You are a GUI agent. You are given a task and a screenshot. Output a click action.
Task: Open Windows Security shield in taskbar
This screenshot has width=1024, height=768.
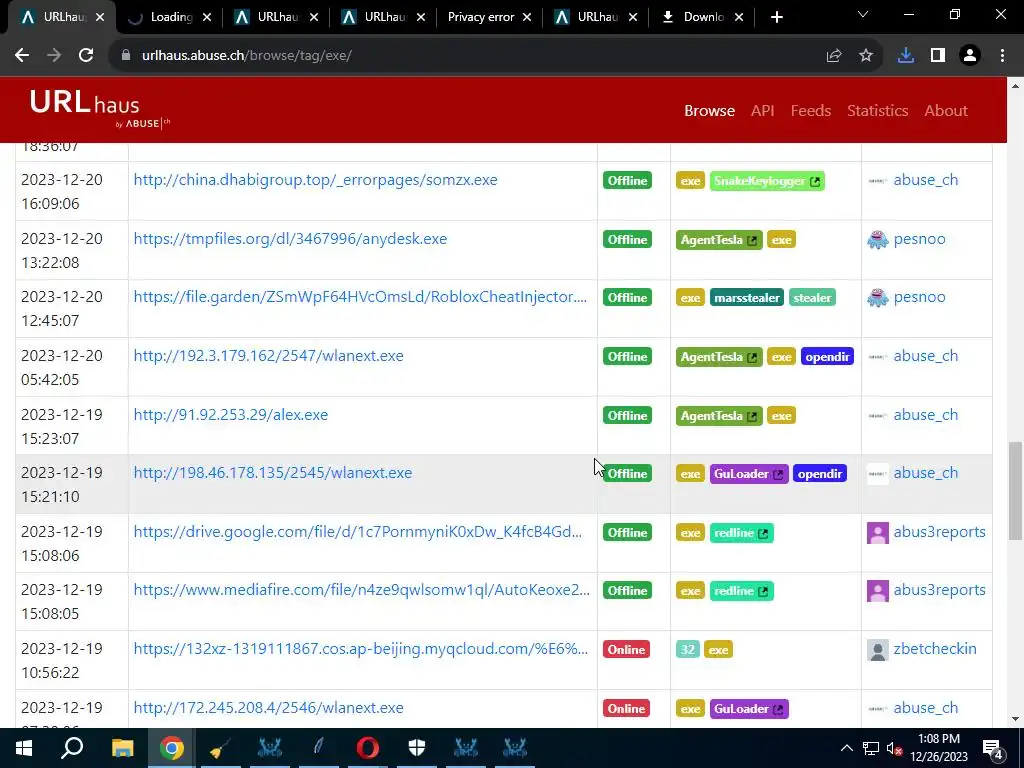[417, 748]
